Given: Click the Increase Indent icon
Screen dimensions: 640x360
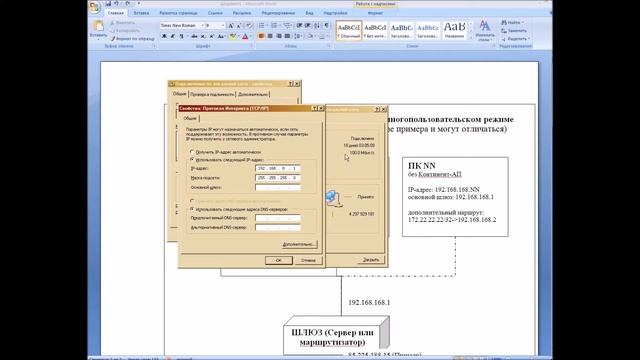Looking at the screenshot, I should (x=308, y=26).
